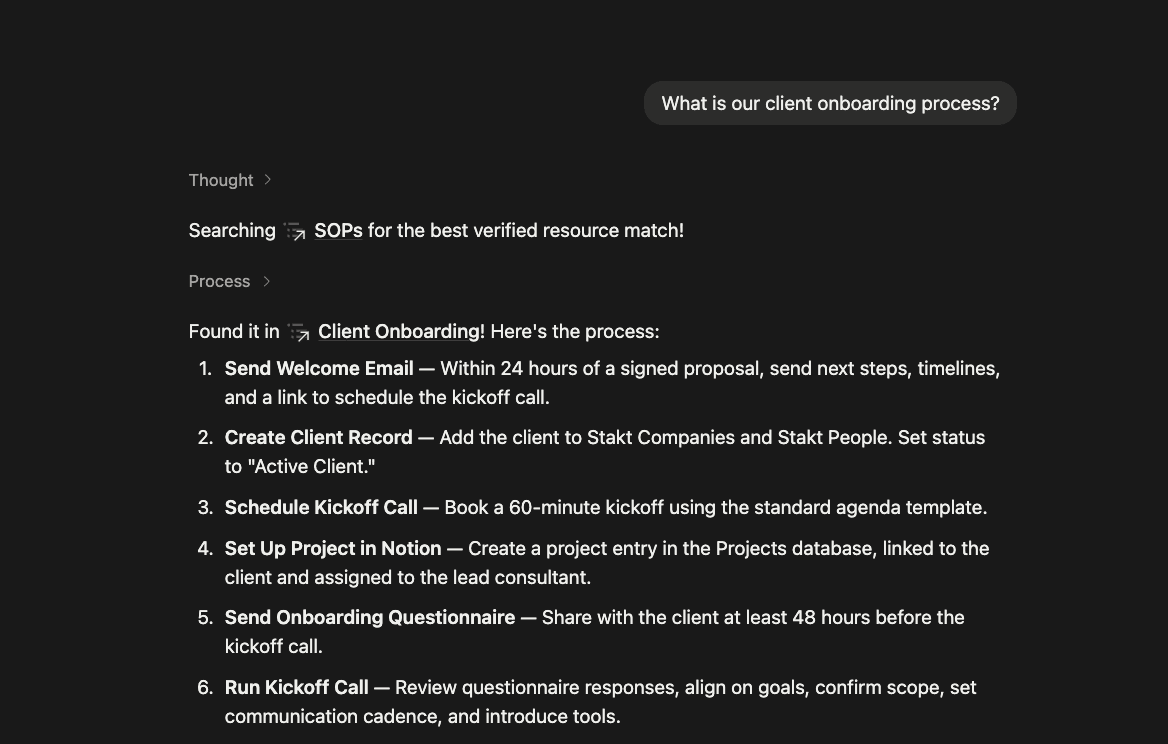Image resolution: width=1168 pixels, height=744 pixels.
Task: Click the arrow glyph in the SOPs resource icon
Action: point(300,236)
